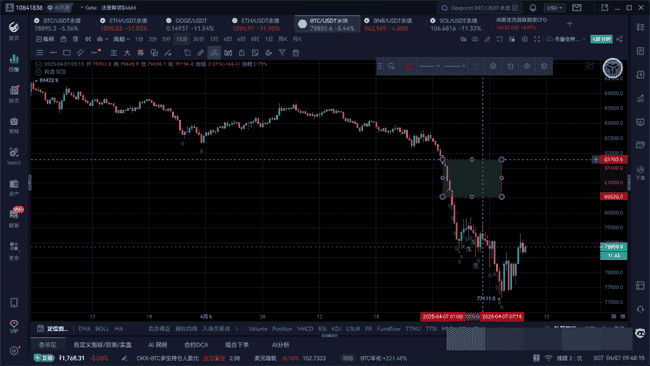Click the red line color swatch

pos(408,66)
